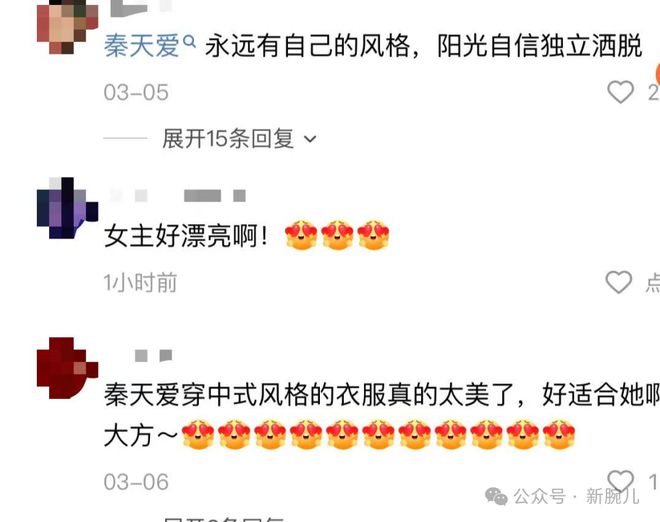Click the first heart-eyes emoji after 女主好漂亮啊
The width and height of the screenshot is (660, 522).
click(x=301, y=235)
